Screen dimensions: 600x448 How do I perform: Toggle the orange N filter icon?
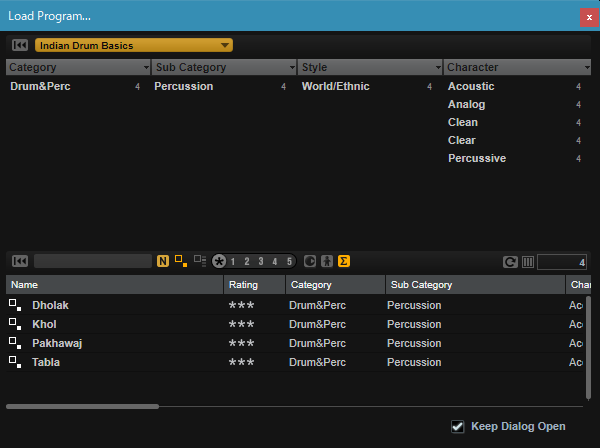click(x=163, y=261)
